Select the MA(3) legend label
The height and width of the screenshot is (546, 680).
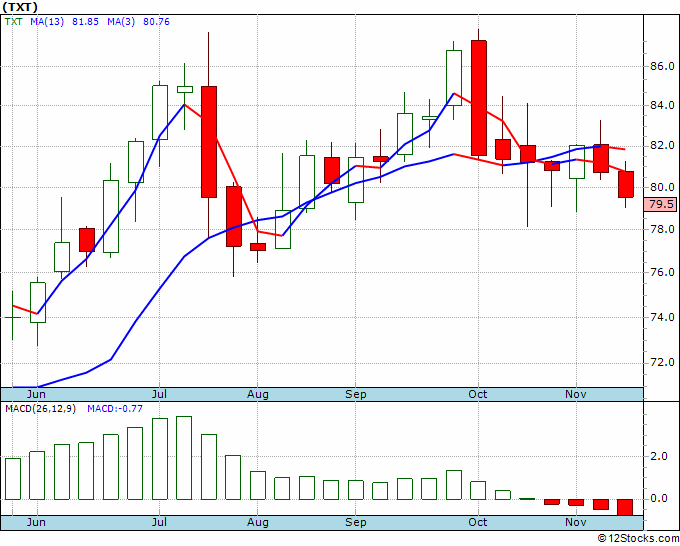click(121, 21)
